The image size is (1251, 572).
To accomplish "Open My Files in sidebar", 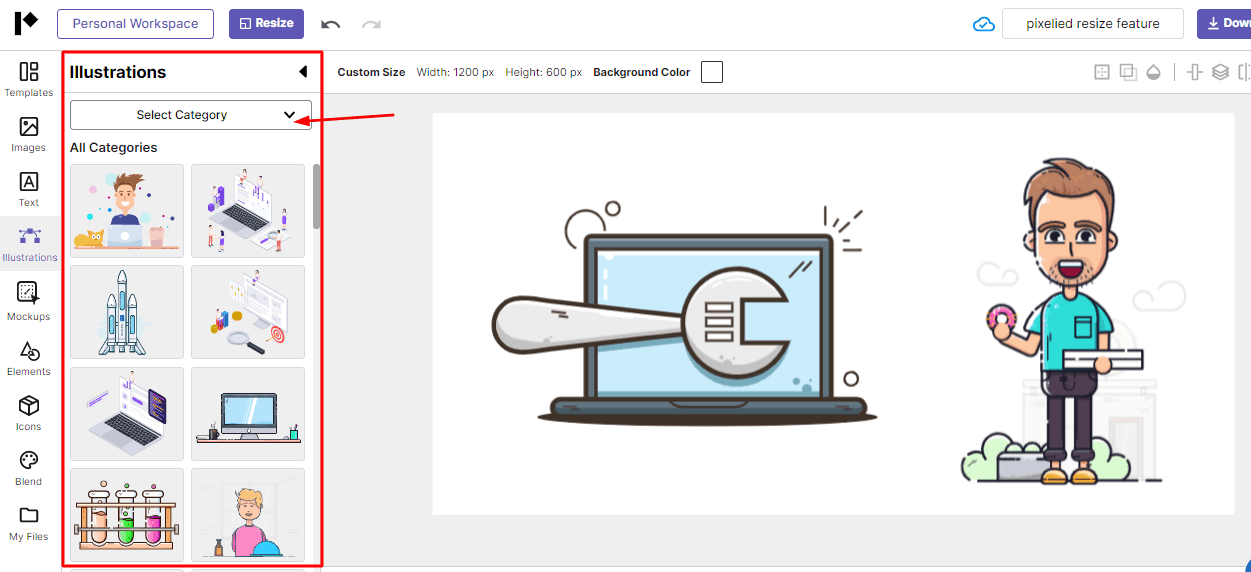I will (29, 523).
